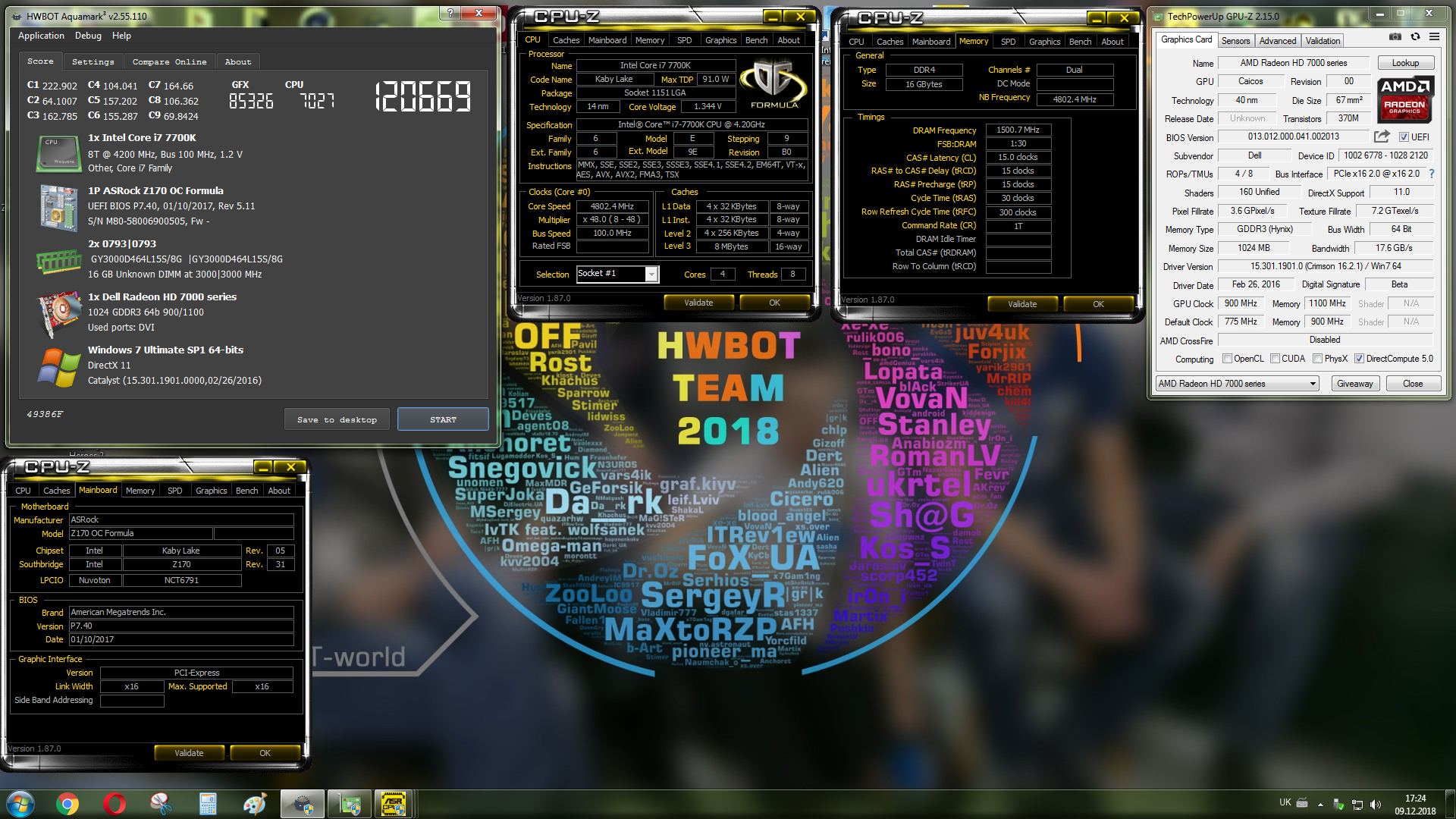The height and width of the screenshot is (819, 1456).
Task: Toggle the OpenCL checkbox
Action: [1226, 359]
